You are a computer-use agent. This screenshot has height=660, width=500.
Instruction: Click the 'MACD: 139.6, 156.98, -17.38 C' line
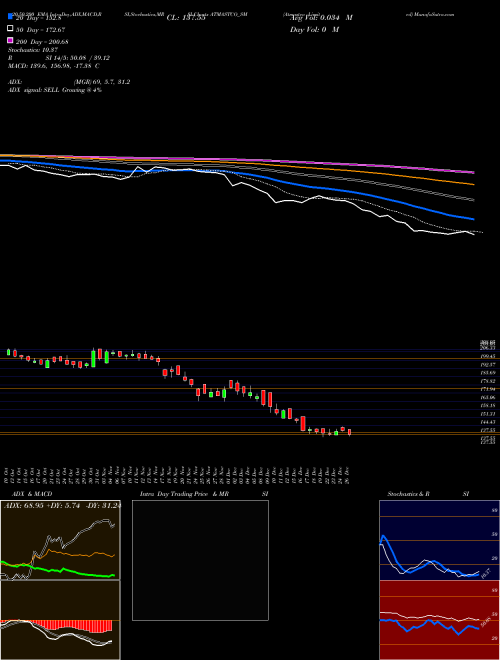pyautogui.click(x=54, y=66)
